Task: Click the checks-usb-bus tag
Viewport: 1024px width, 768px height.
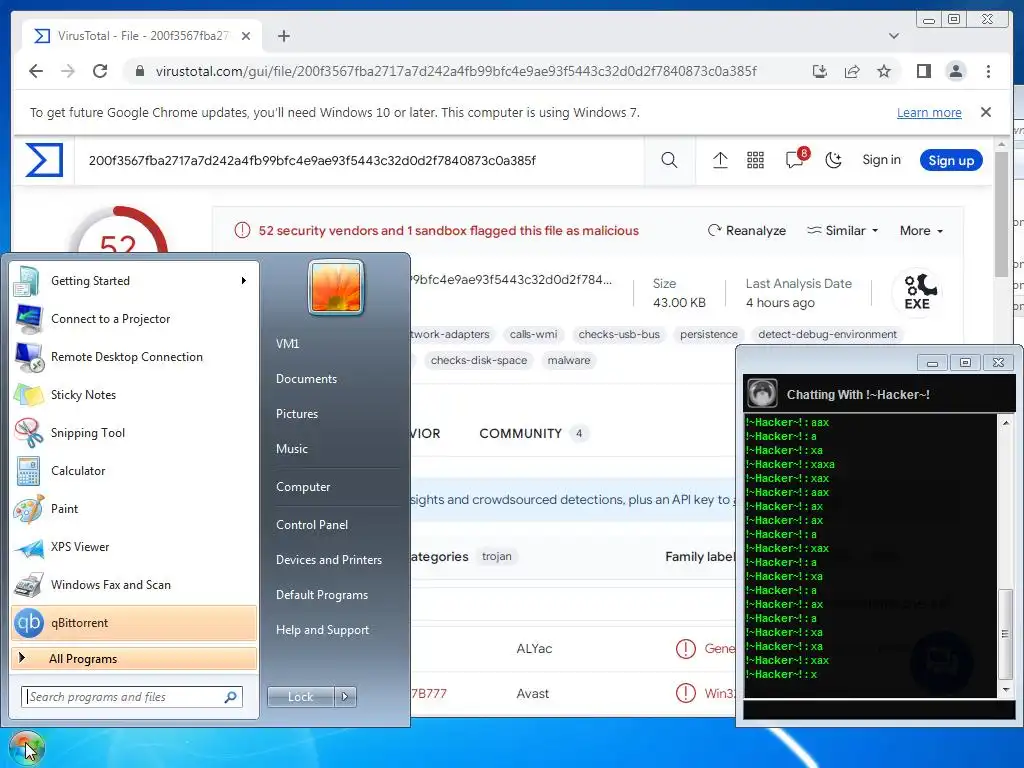Action: coord(619,334)
